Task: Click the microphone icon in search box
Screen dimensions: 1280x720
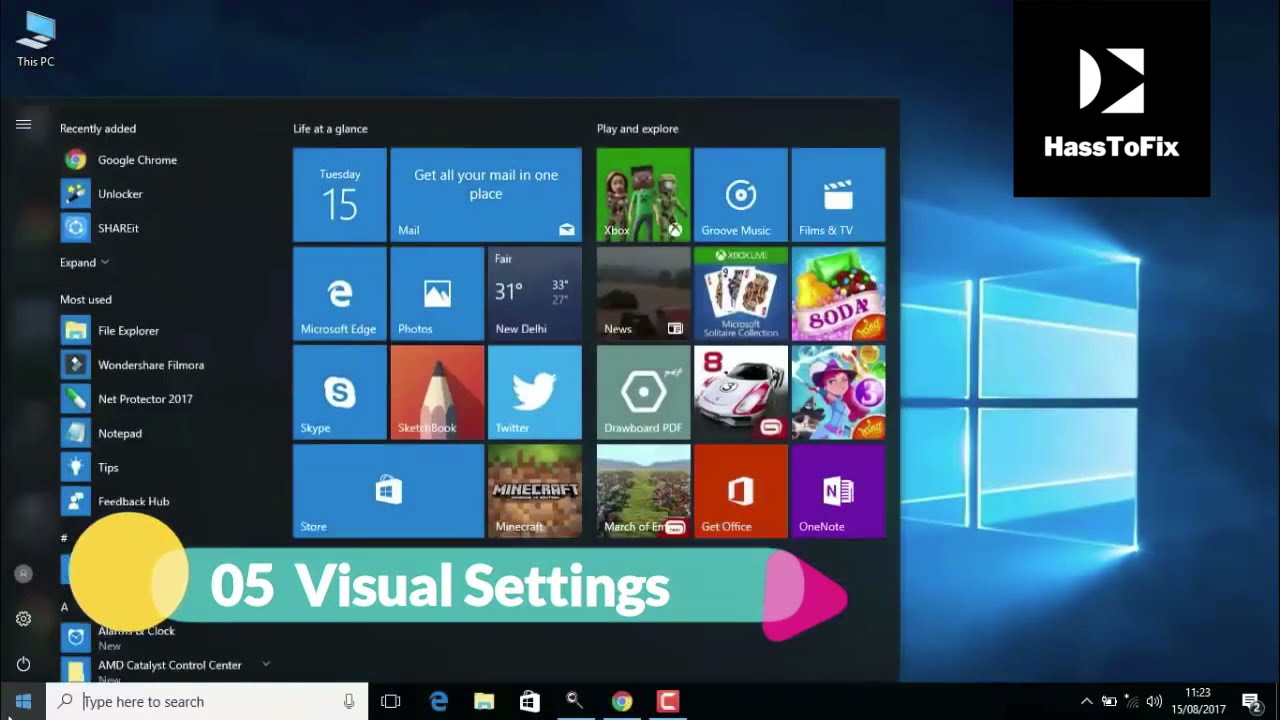Action: pos(349,701)
